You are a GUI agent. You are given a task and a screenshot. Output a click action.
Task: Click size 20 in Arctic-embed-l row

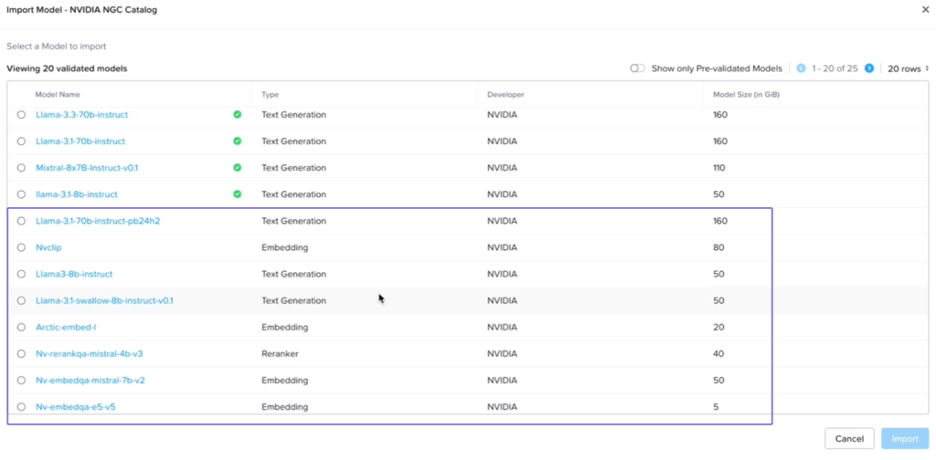(x=719, y=327)
